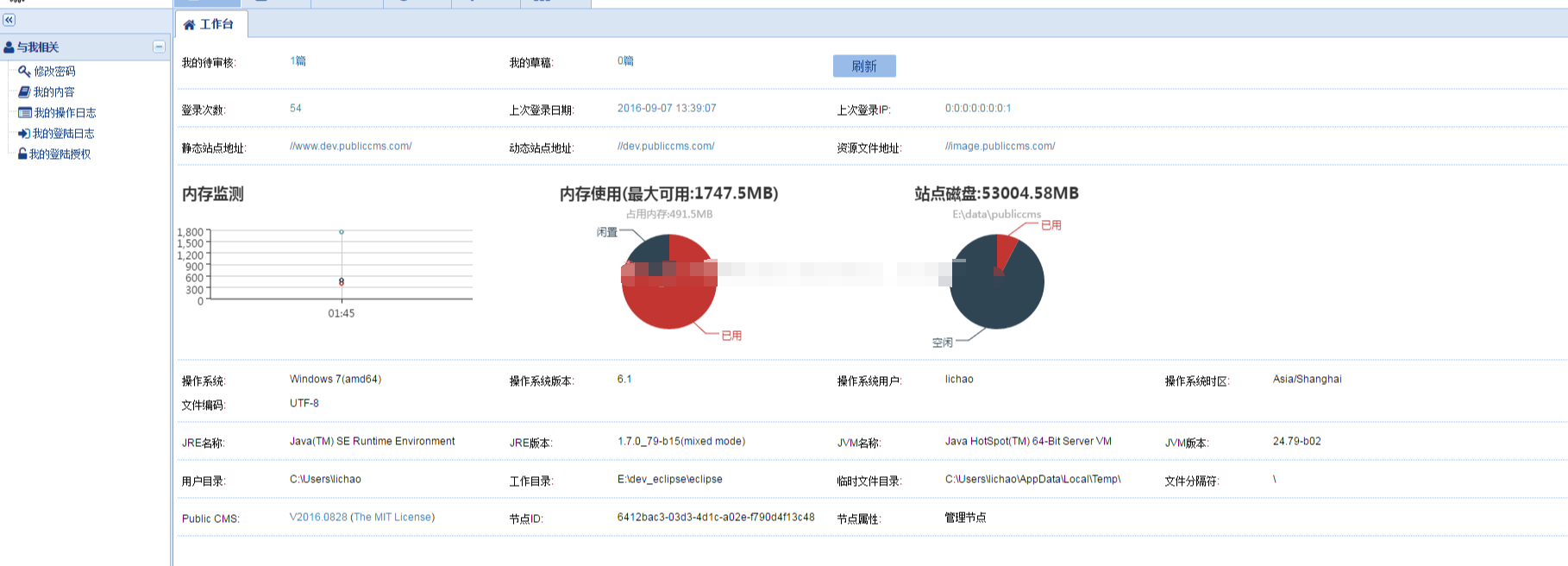Click the AppData\Local\Temp\ temp directory value

[x=1033, y=480]
